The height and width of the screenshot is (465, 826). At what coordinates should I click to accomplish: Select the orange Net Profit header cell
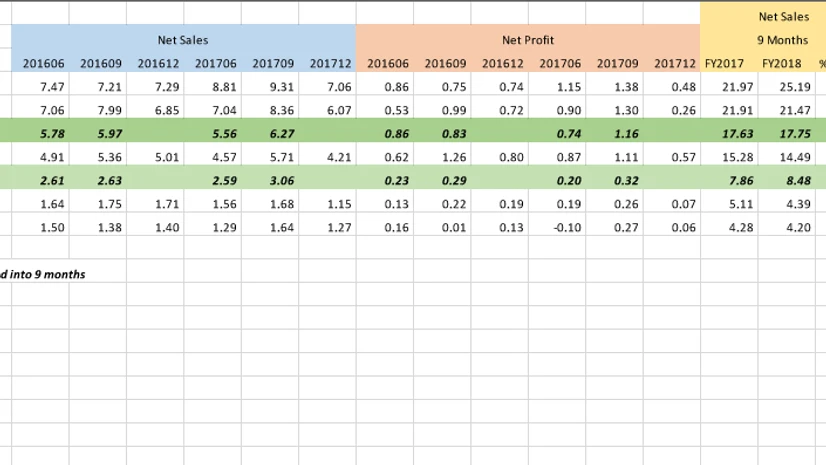pos(527,40)
